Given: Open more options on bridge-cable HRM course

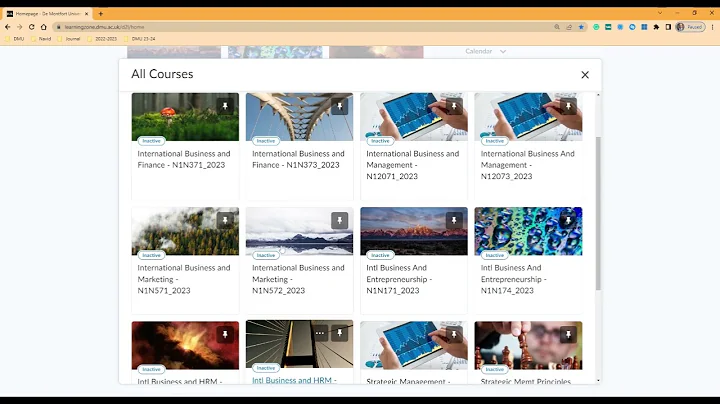Looking at the screenshot, I should click(320, 333).
